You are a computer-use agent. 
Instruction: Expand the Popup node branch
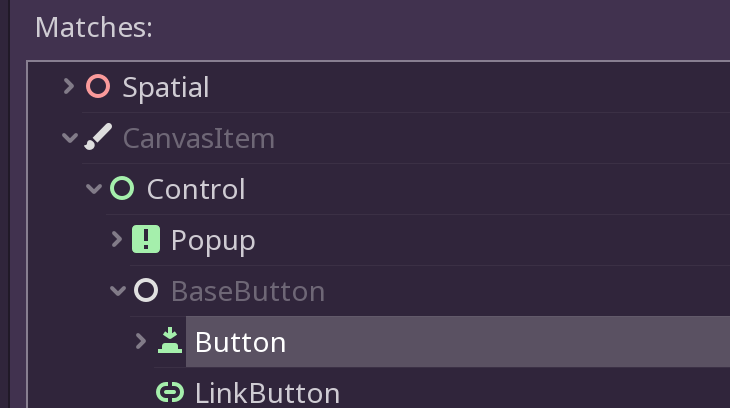(x=117, y=239)
